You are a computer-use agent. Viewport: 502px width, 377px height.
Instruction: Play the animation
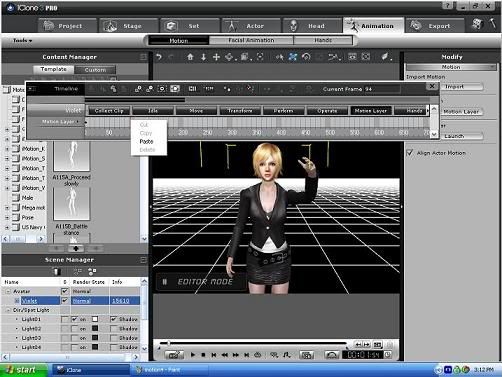coord(193,355)
